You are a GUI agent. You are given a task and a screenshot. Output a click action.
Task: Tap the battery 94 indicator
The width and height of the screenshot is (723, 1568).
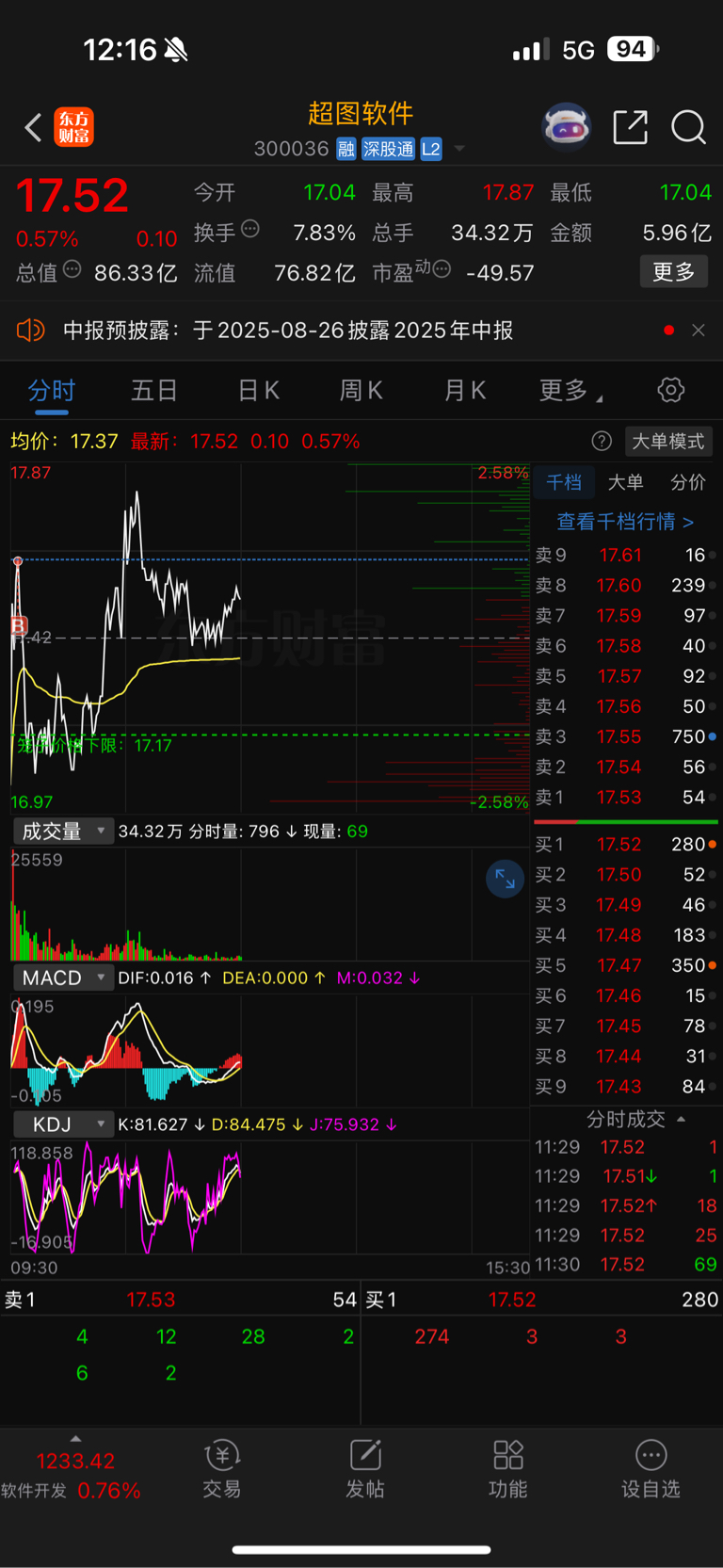(x=632, y=49)
